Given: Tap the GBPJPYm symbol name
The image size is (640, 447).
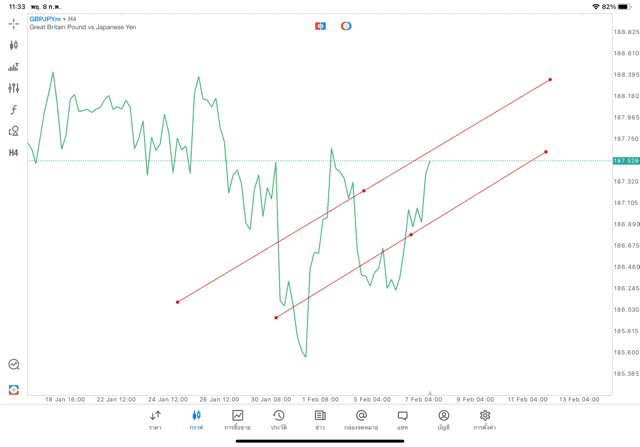Looking at the screenshot, I should 46,18.
